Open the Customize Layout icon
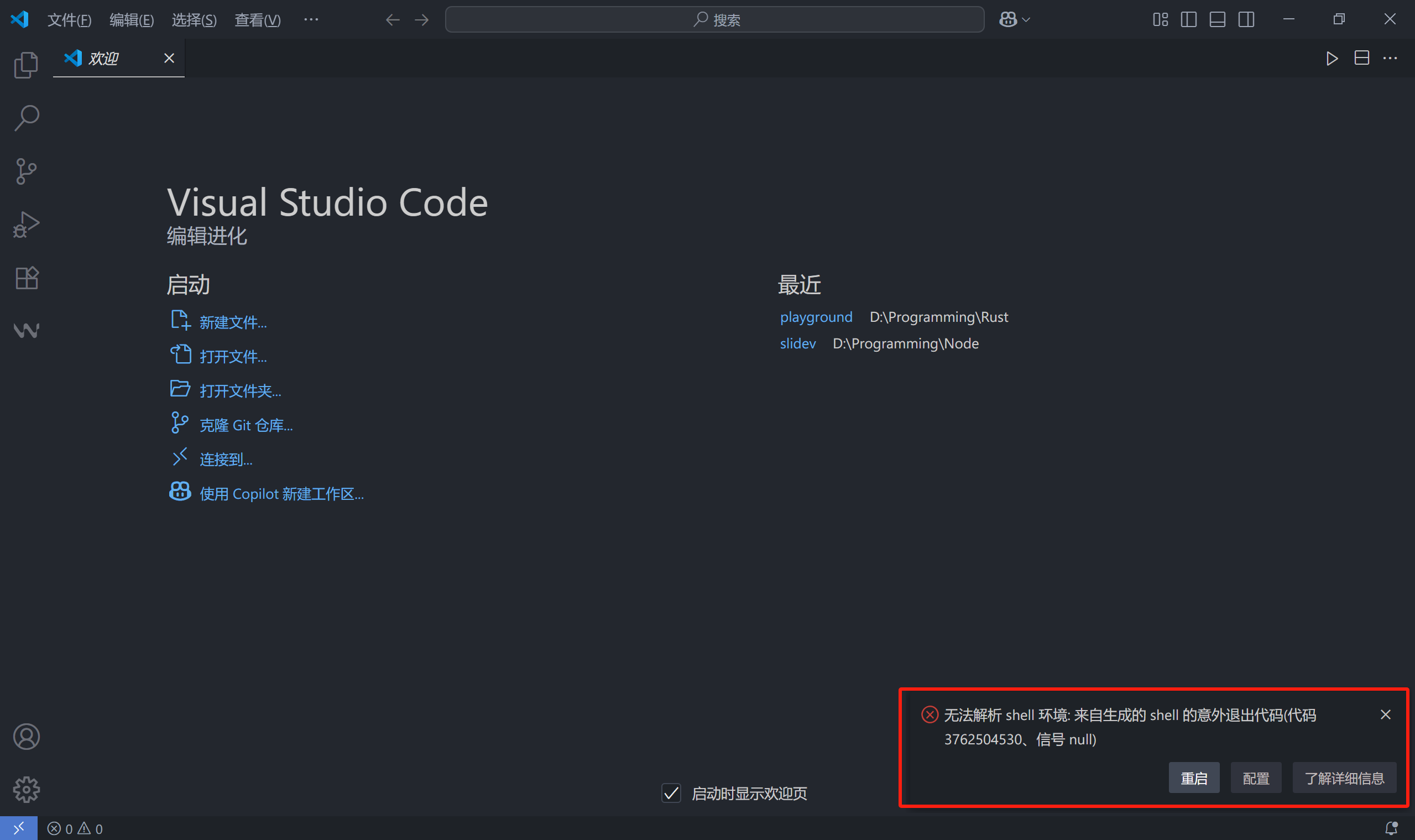1415x840 pixels. tap(1160, 20)
